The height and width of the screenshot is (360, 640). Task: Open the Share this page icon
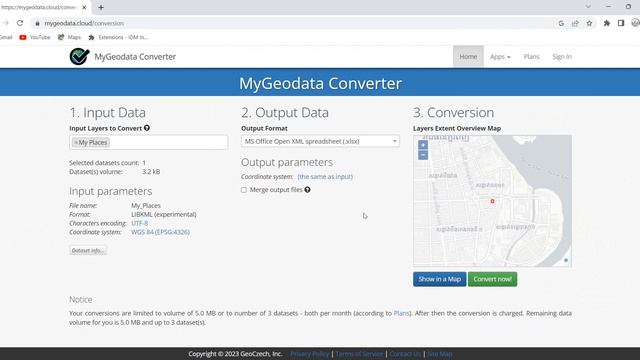(x=575, y=23)
